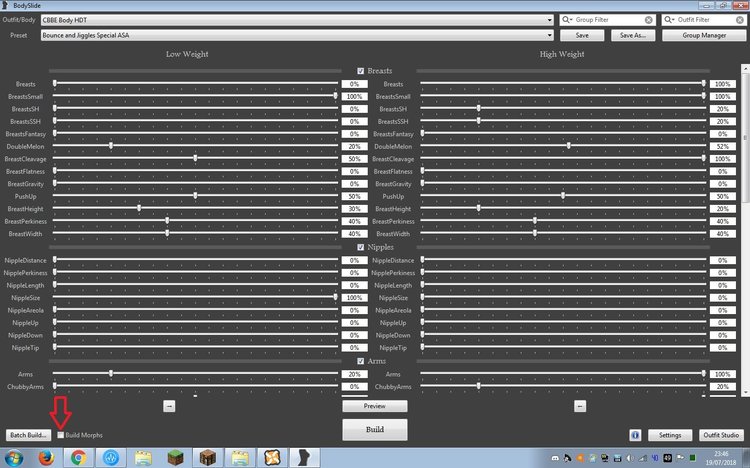Click the volume speaker tray icon

point(629,458)
